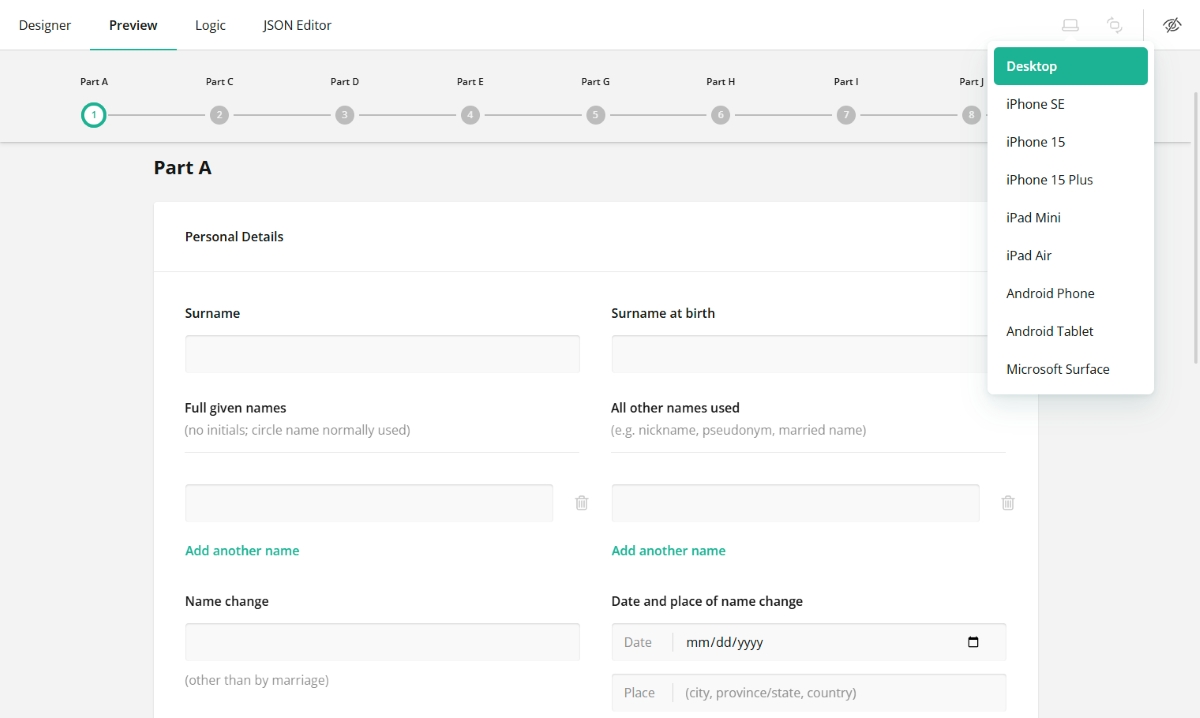
Task: Focus the Place text field
Action: coord(838,693)
